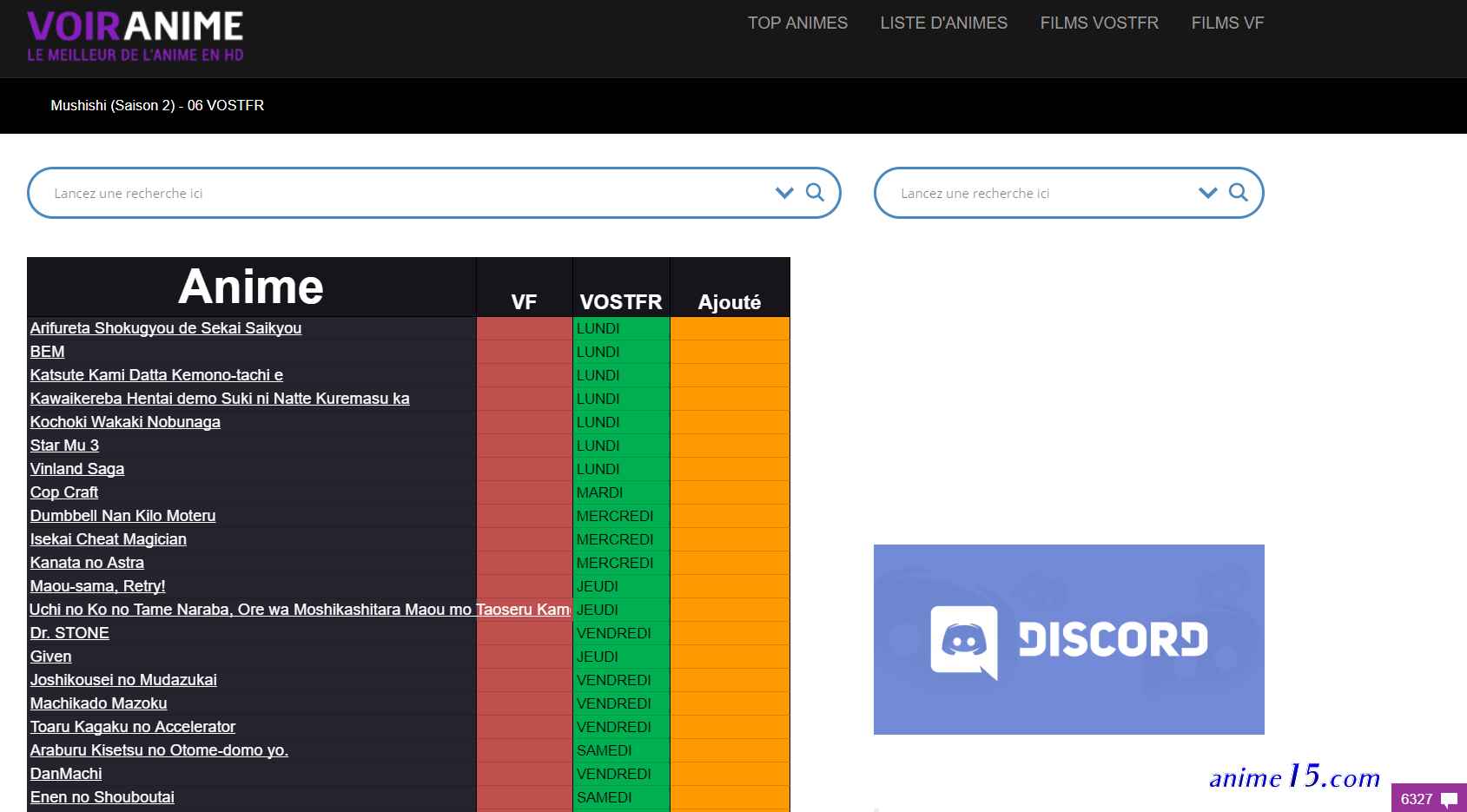Viewport: 1467px width, 812px height.
Task: Click SAMEDI cell in Enen no Shouboutai row
Action: pos(621,797)
